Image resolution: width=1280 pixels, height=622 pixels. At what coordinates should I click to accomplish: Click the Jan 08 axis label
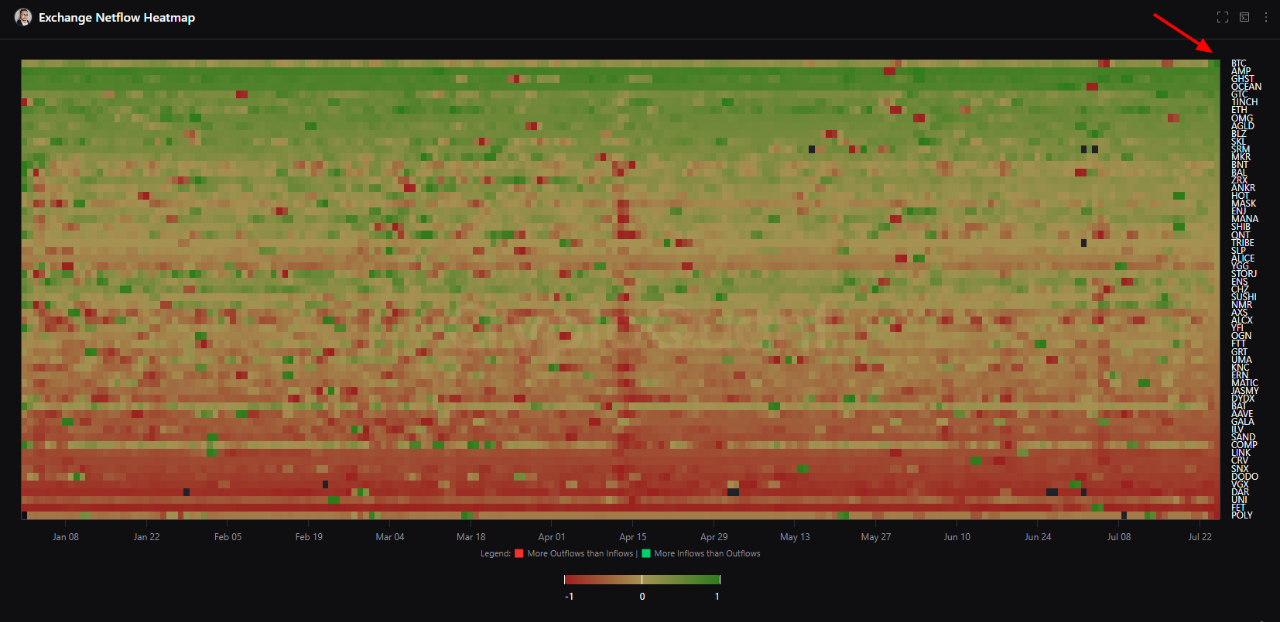pos(66,536)
